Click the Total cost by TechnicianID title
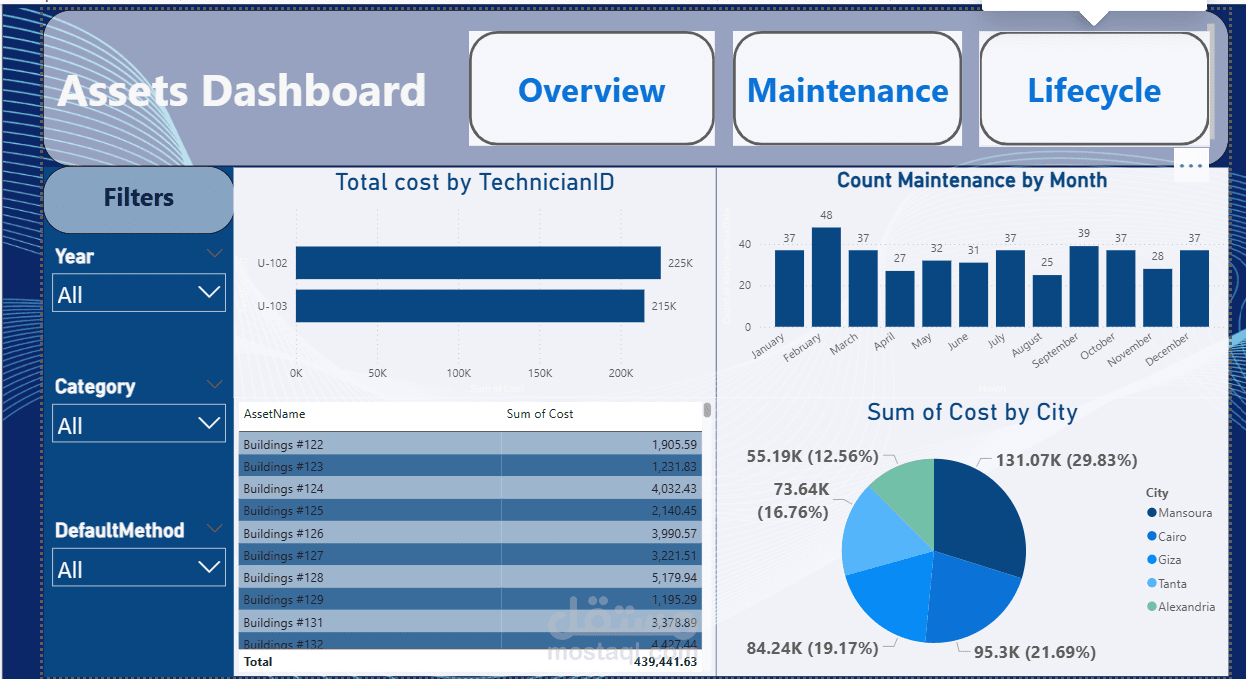1246x679 pixels. coord(474,182)
